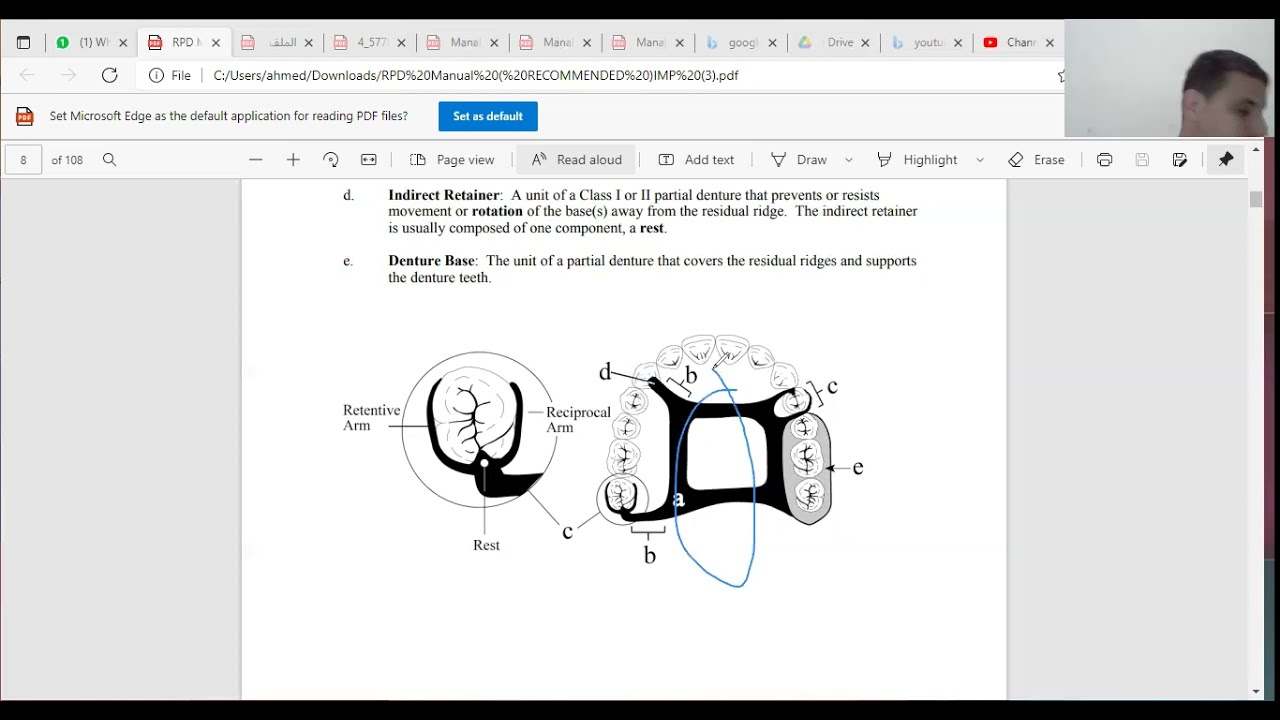
Task: Expand the Draw tool options arrow
Action: [x=849, y=160]
